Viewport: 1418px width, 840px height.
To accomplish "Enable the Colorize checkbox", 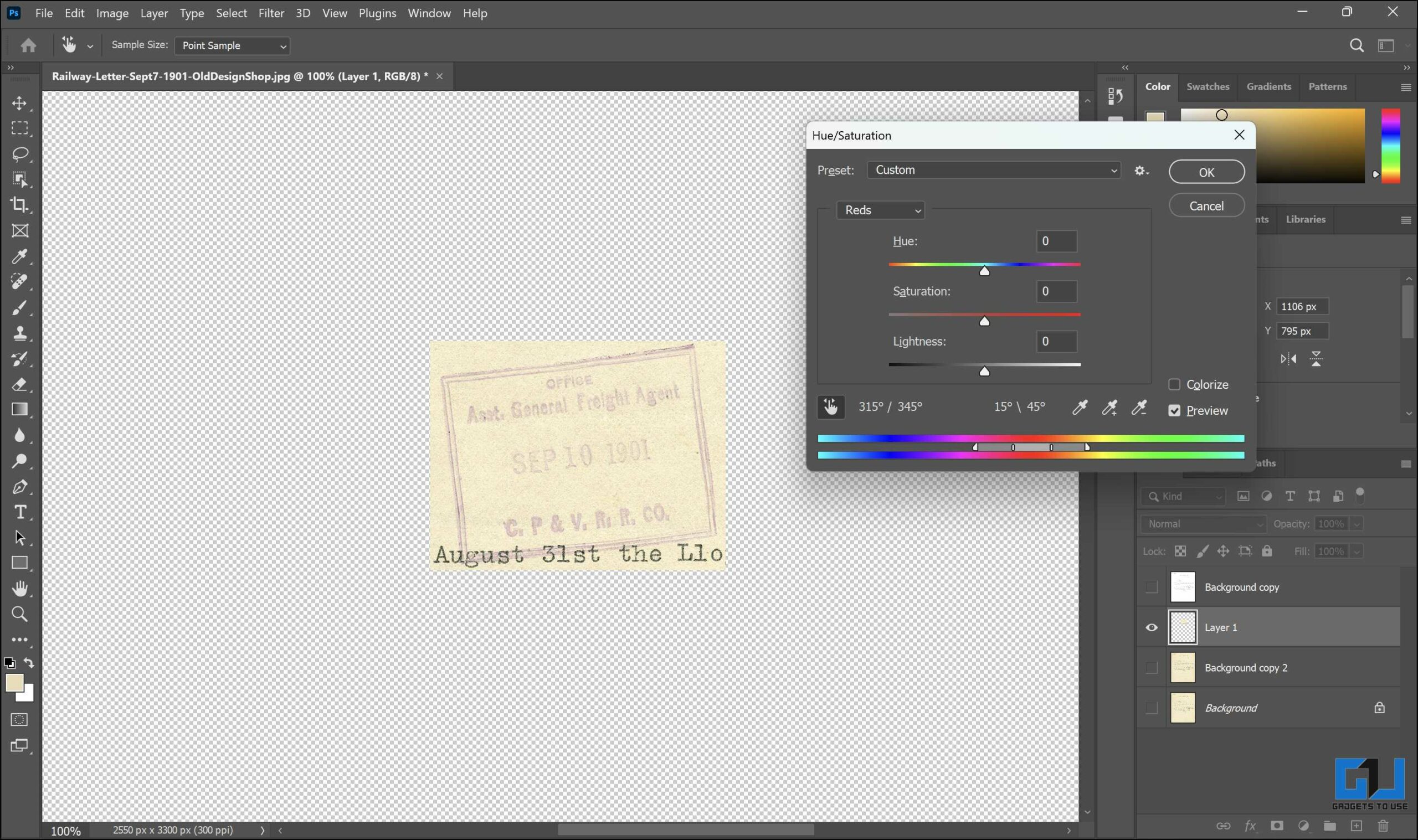I will tap(1174, 385).
